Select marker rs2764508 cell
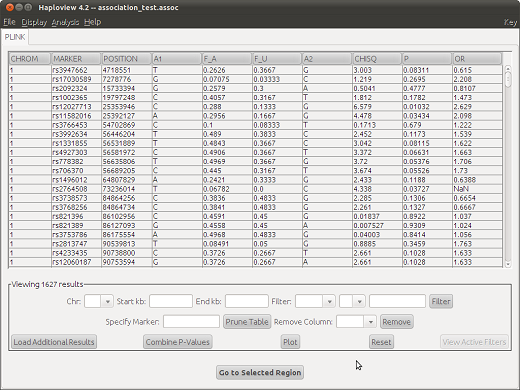The height and width of the screenshot is (390, 520). [76, 189]
